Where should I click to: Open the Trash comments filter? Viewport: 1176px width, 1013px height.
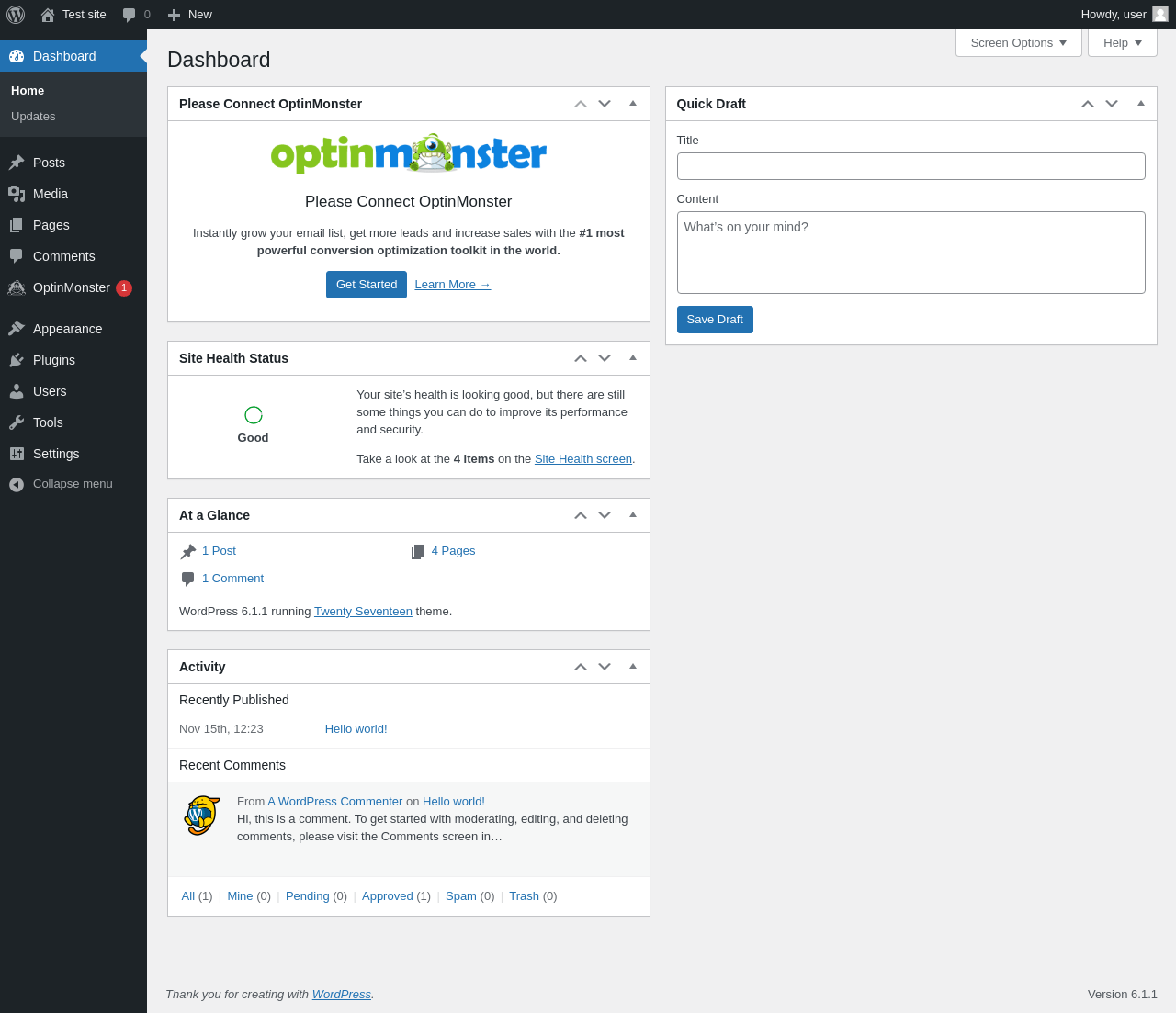[524, 896]
